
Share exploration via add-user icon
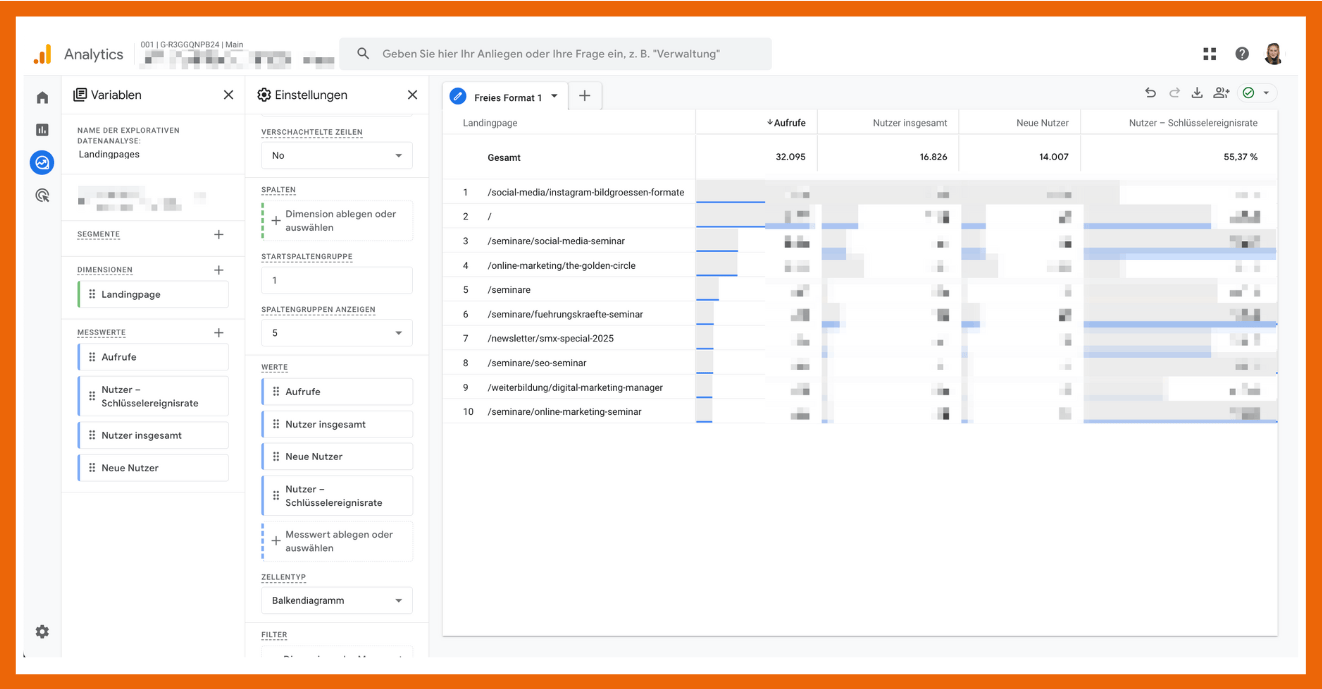(1221, 93)
